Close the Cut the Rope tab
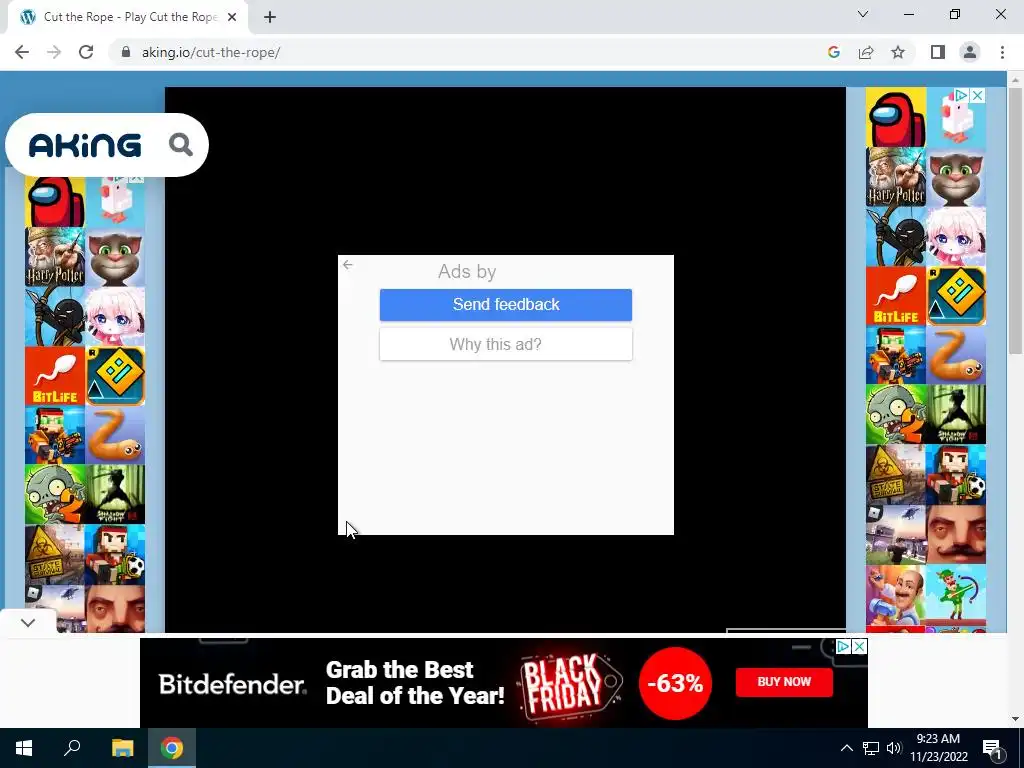This screenshot has width=1024, height=768. (232, 17)
